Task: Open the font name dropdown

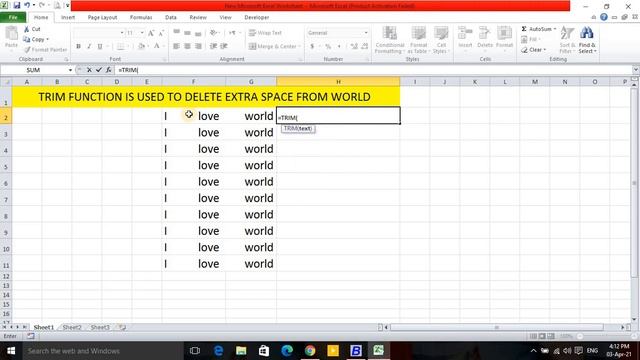Action: [x=122, y=33]
